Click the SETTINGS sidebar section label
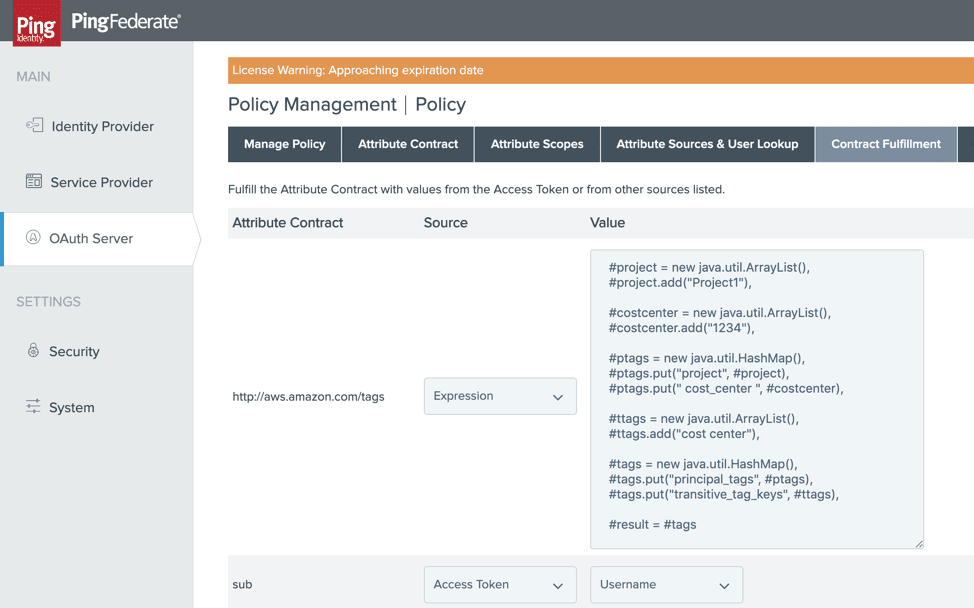Image resolution: width=974 pixels, height=608 pixels. pos(48,301)
